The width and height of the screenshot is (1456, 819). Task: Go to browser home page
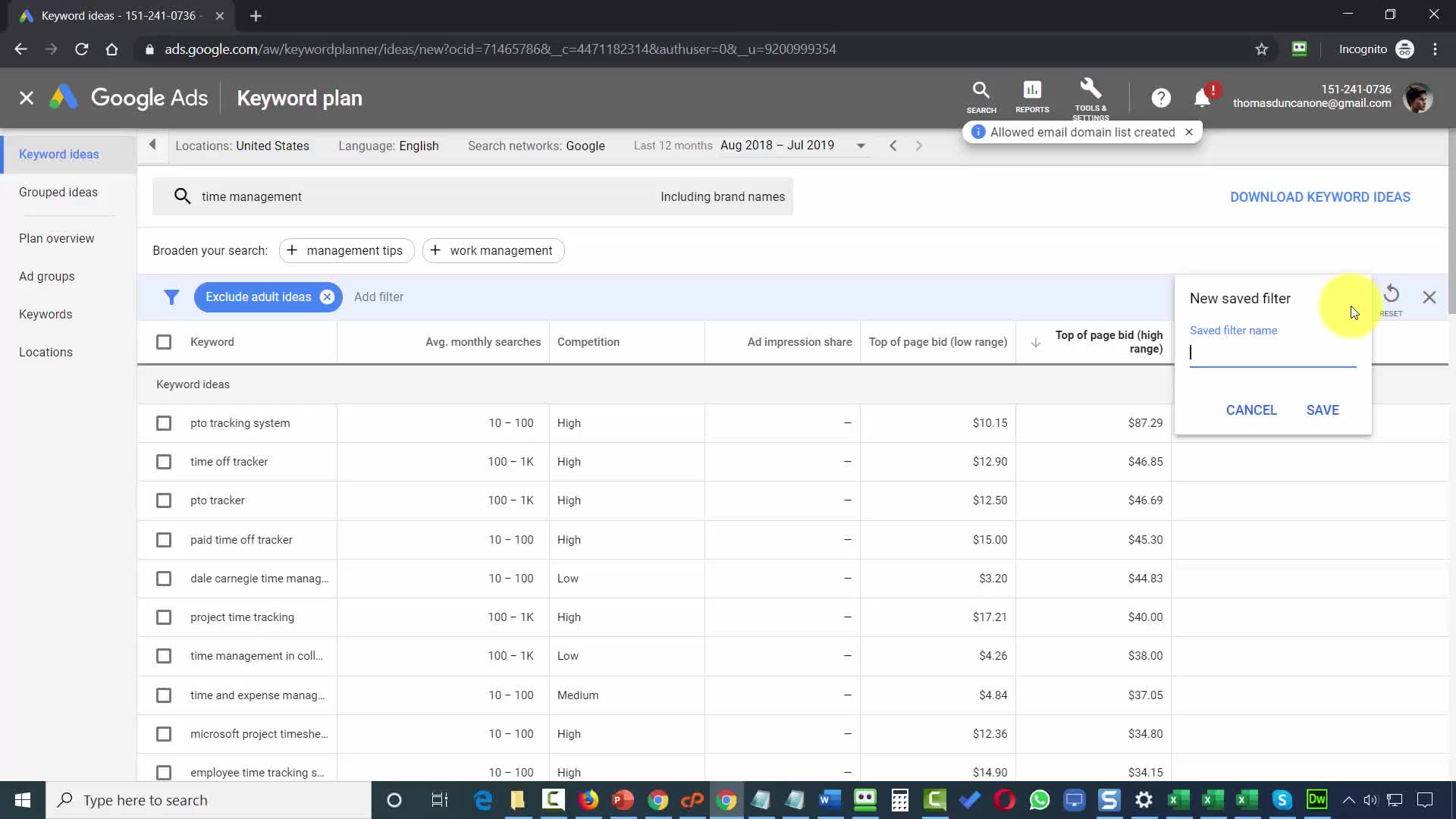[111, 49]
